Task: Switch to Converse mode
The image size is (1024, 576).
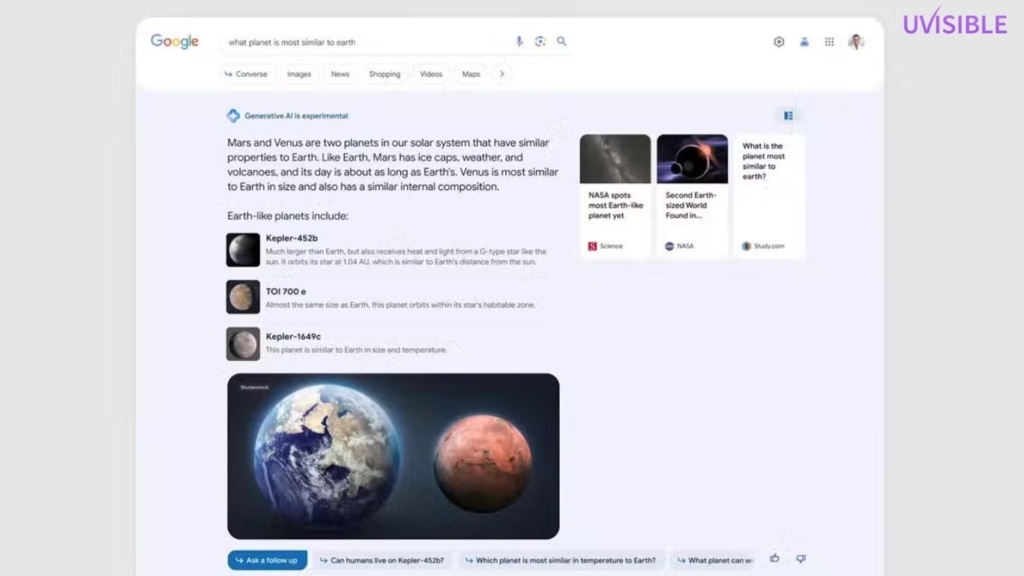Action: click(246, 74)
